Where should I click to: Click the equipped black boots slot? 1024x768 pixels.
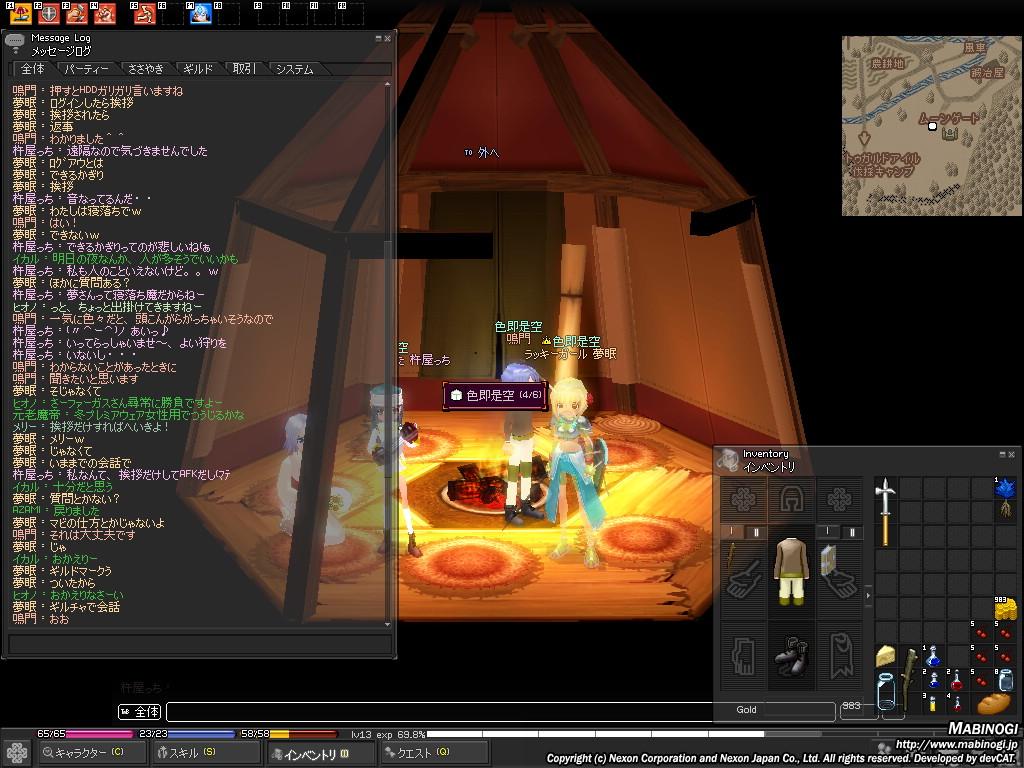coord(791,655)
